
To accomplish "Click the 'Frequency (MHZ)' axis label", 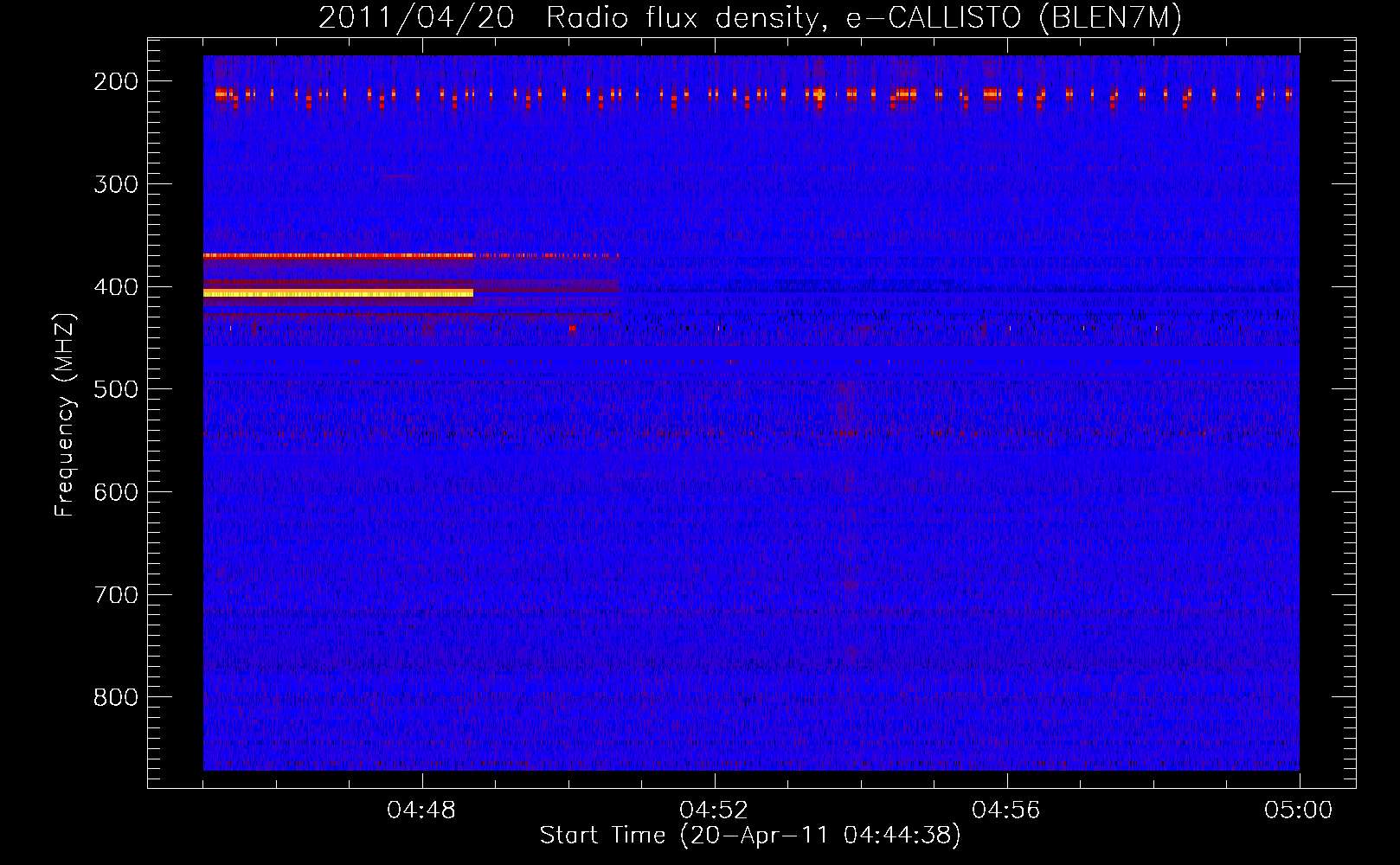I will tap(65, 414).
